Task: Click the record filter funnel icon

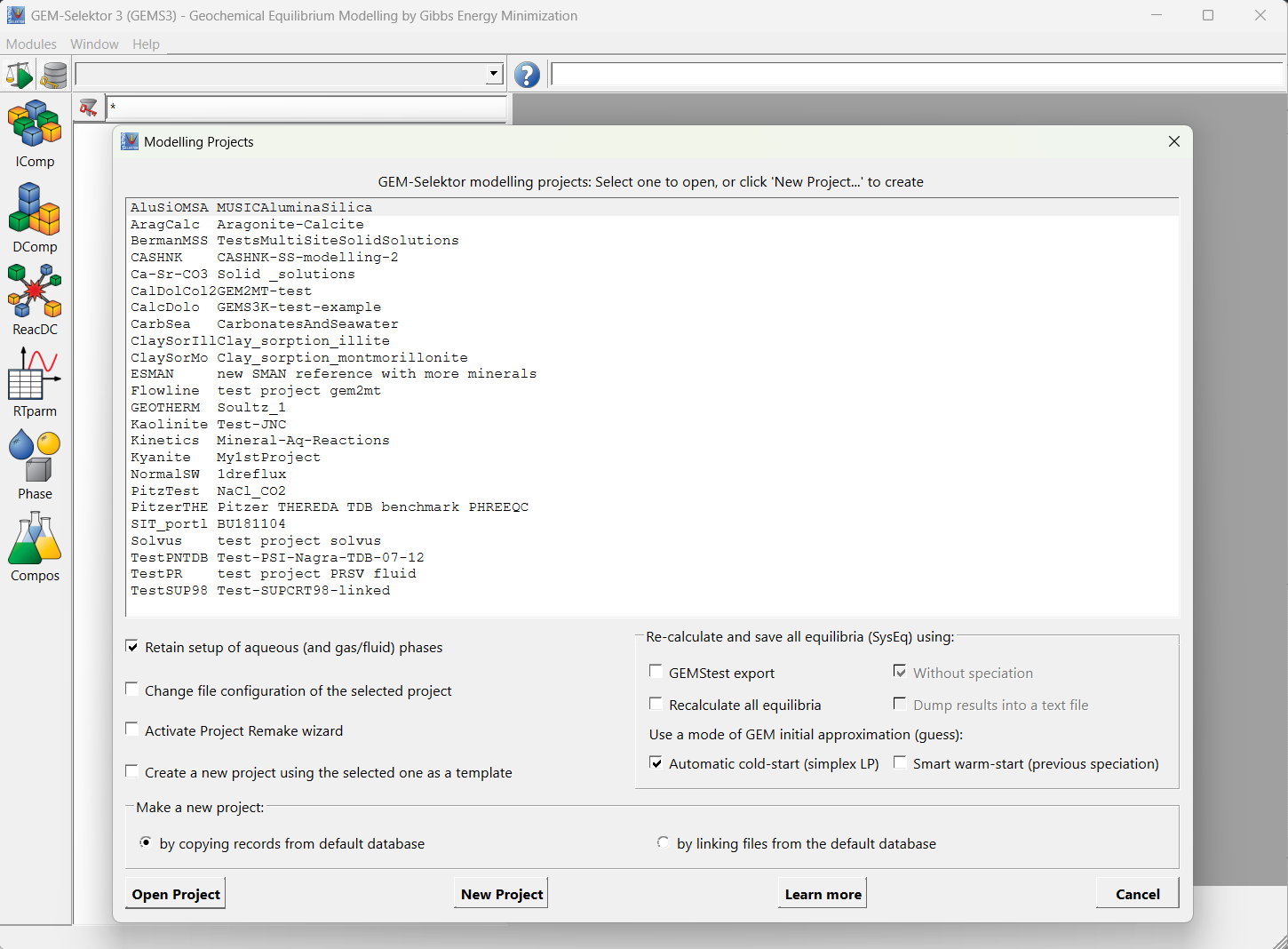Action: (88, 108)
